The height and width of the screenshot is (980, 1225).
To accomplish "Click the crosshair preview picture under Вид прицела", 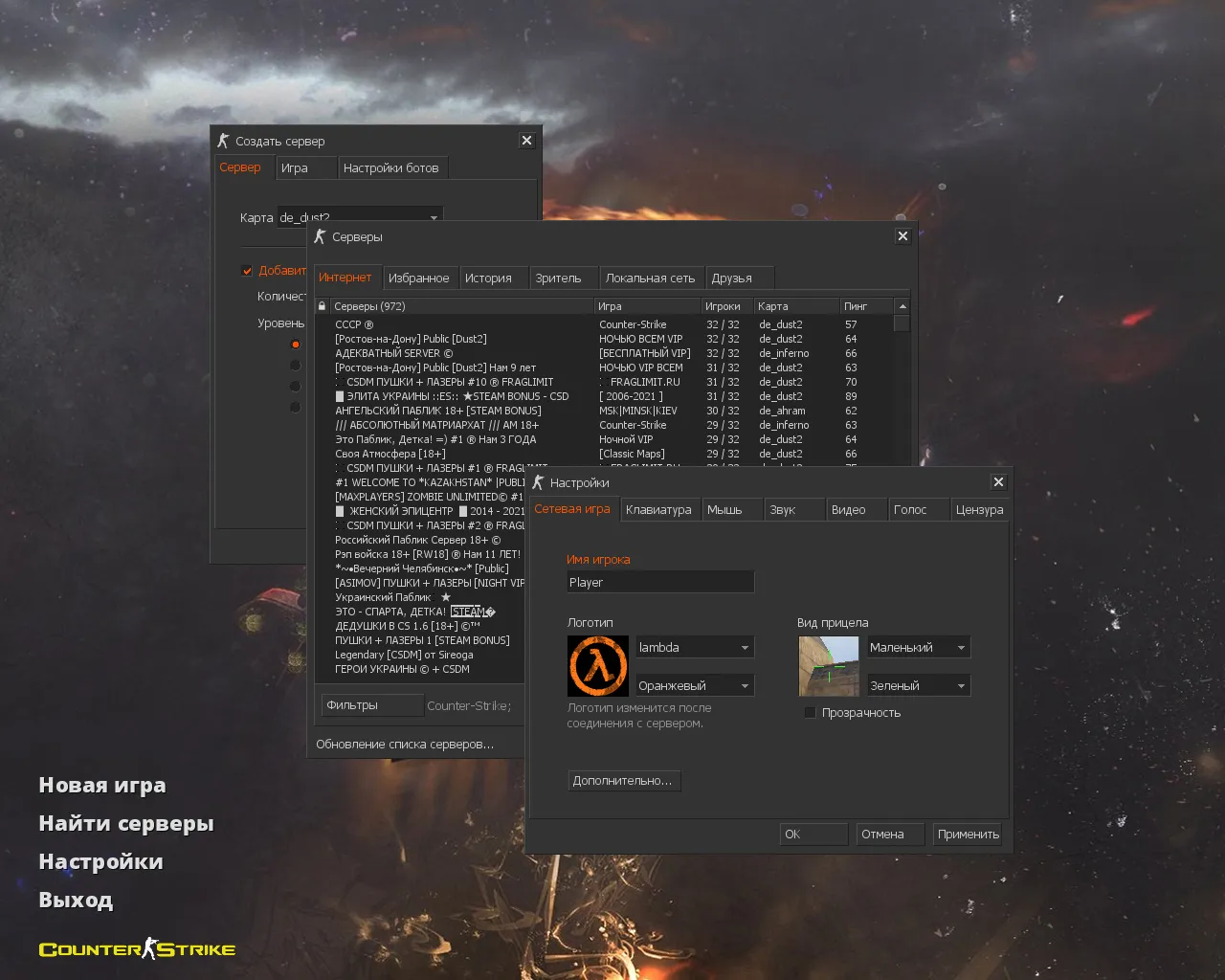I will click(829, 666).
